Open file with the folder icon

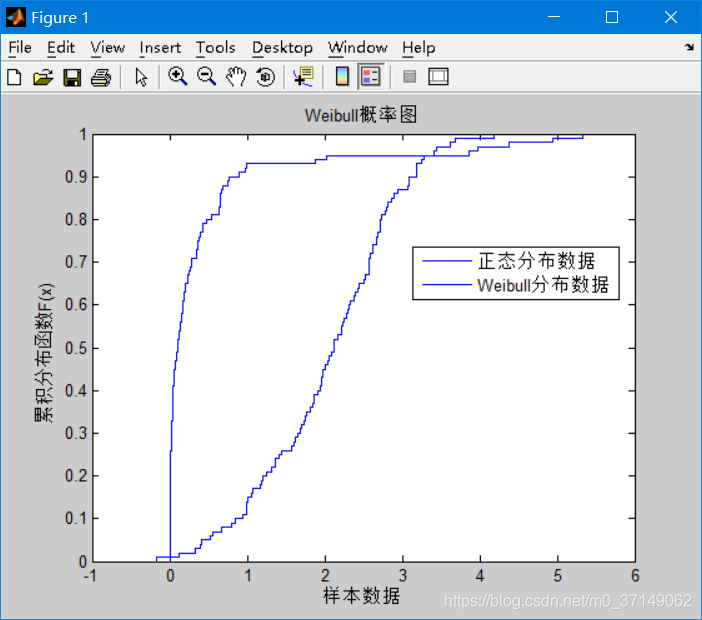coord(43,77)
